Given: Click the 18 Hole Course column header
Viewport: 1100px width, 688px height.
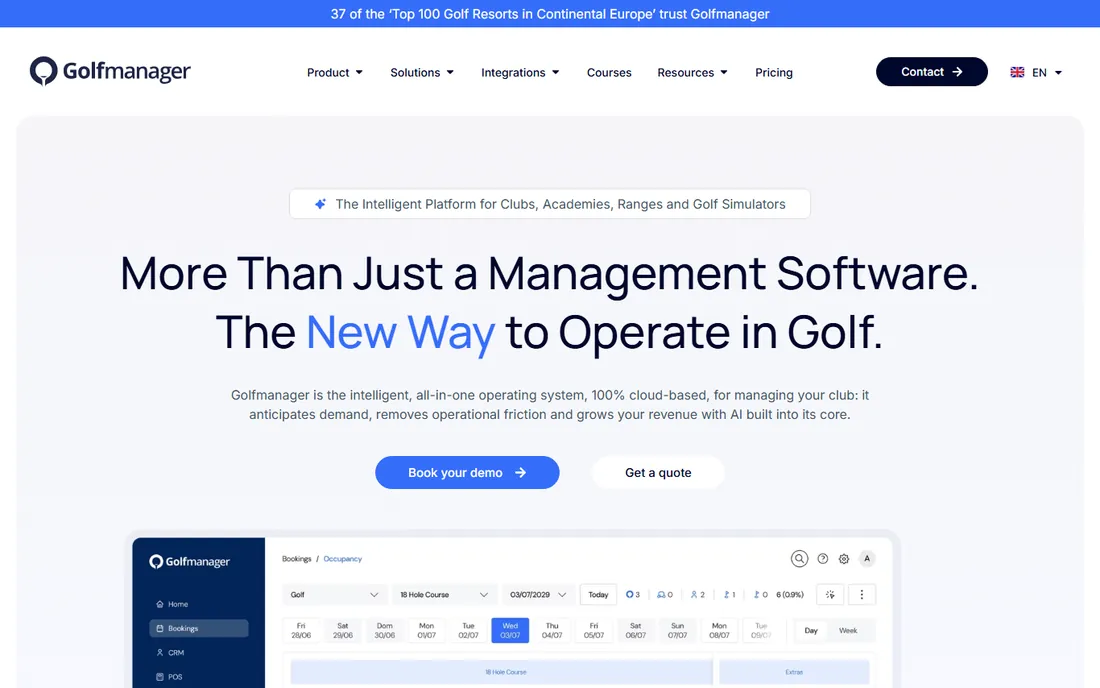Looking at the screenshot, I should (502, 672).
